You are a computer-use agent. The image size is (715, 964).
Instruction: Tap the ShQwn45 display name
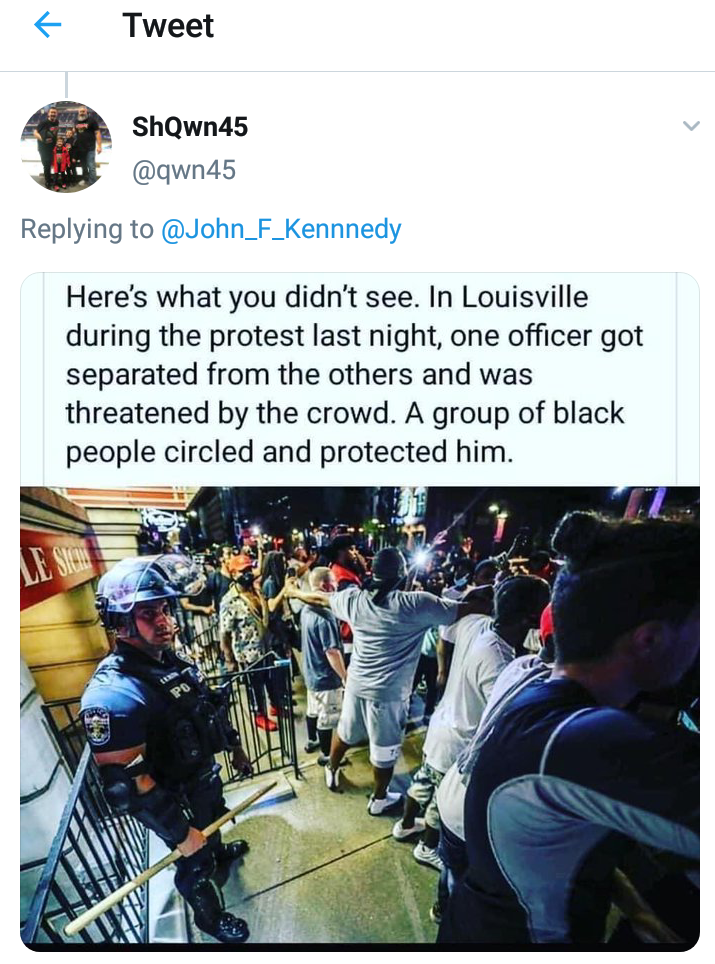[190, 127]
